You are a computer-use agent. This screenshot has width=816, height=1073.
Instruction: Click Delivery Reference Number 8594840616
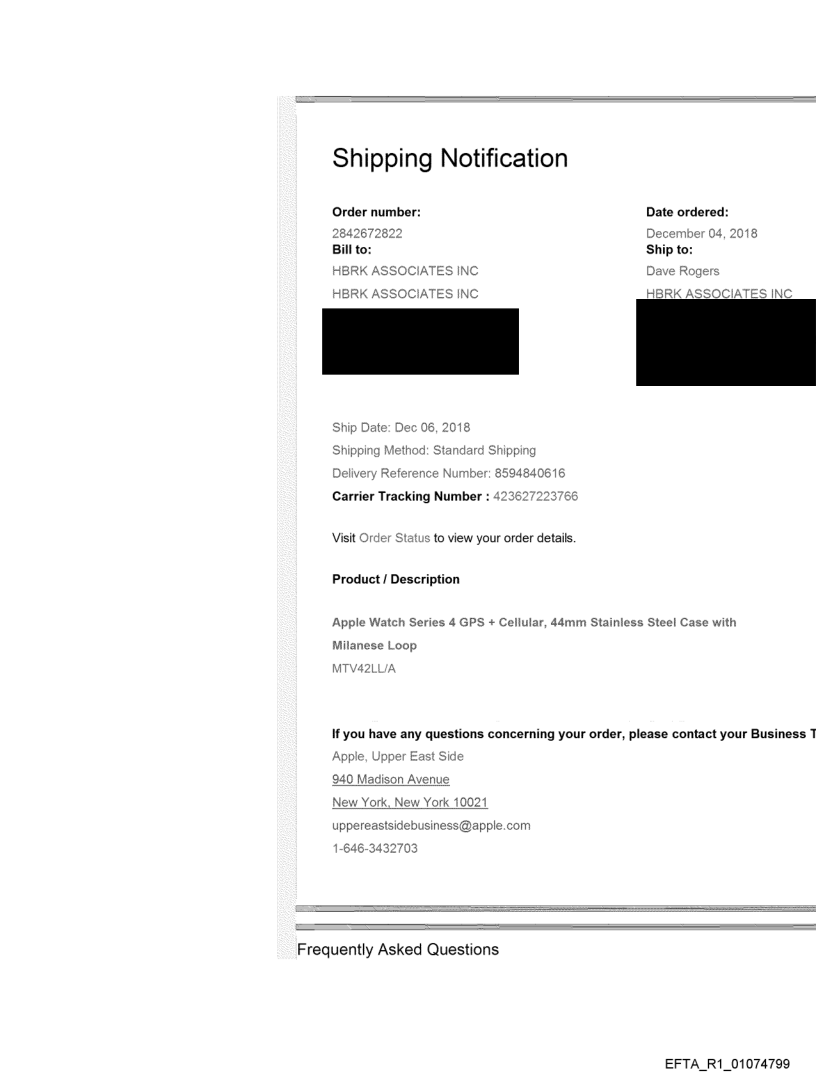451,473
